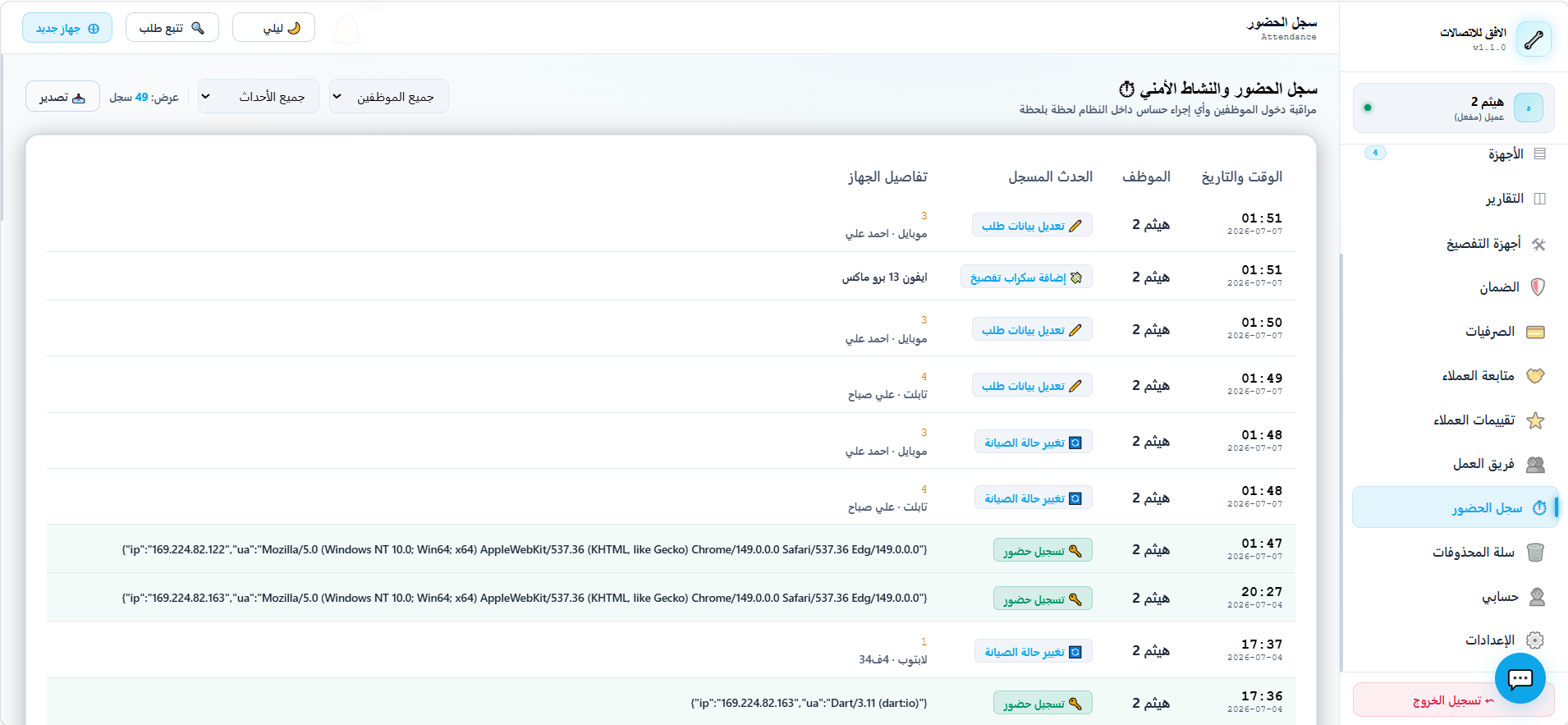This screenshot has width=1568, height=725.
Task: Open حسابي user icon
Action: tap(1537, 597)
